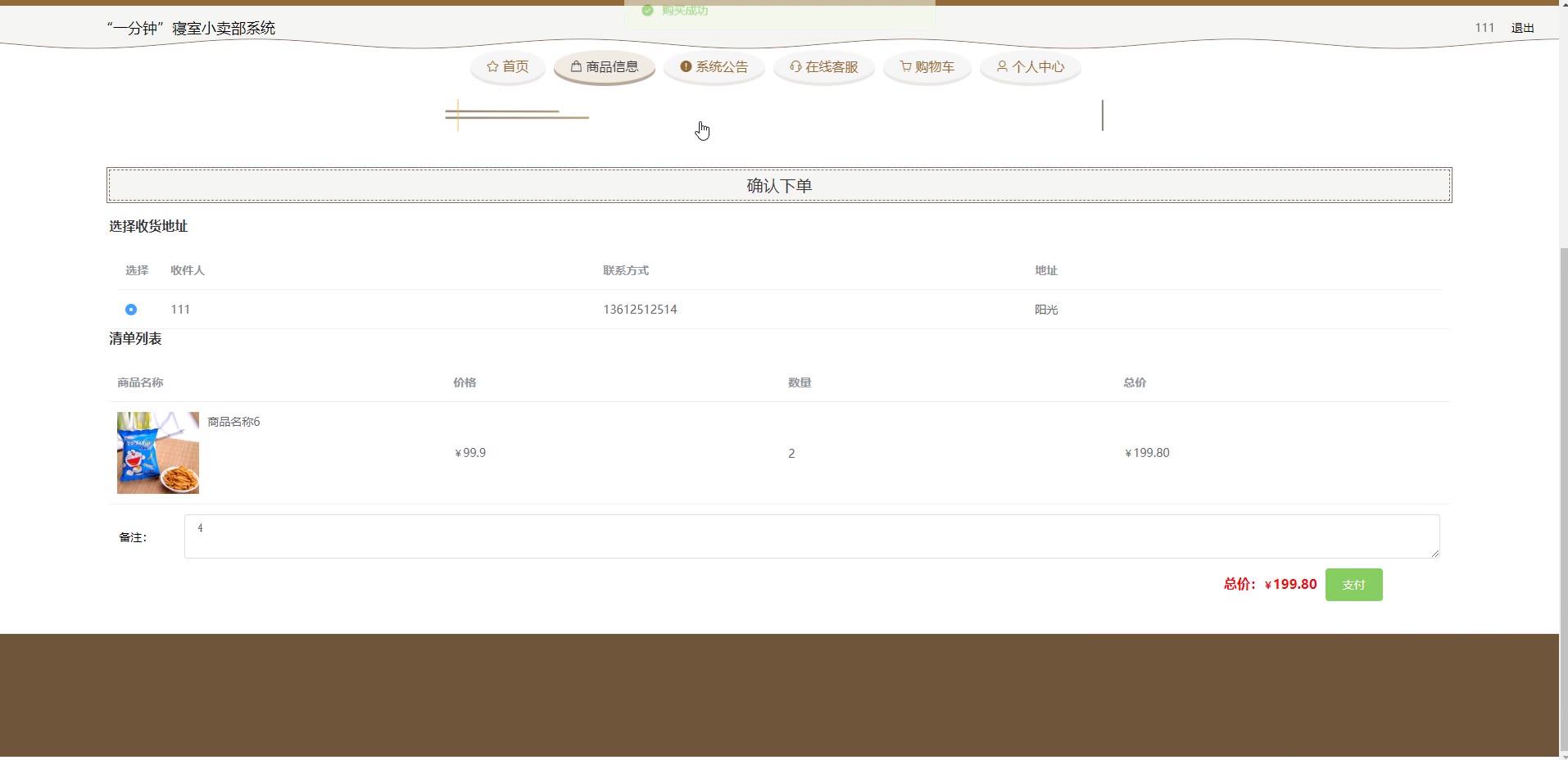The height and width of the screenshot is (760, 1568).
Task: Click the bag icon beside 商品信息
Action: (x=576, y=67)
